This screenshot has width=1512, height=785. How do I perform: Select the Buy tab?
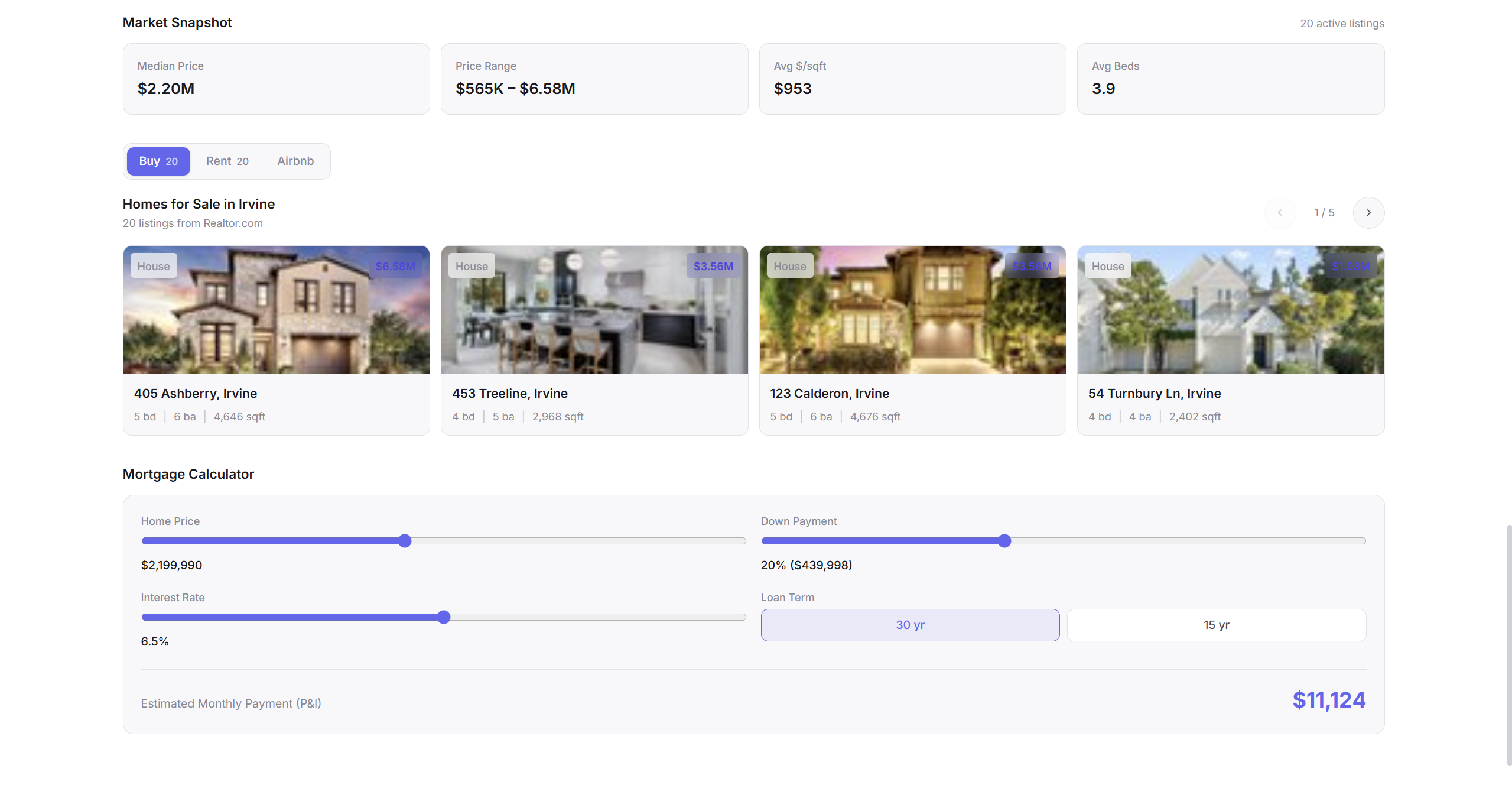[x=158, y=161]
